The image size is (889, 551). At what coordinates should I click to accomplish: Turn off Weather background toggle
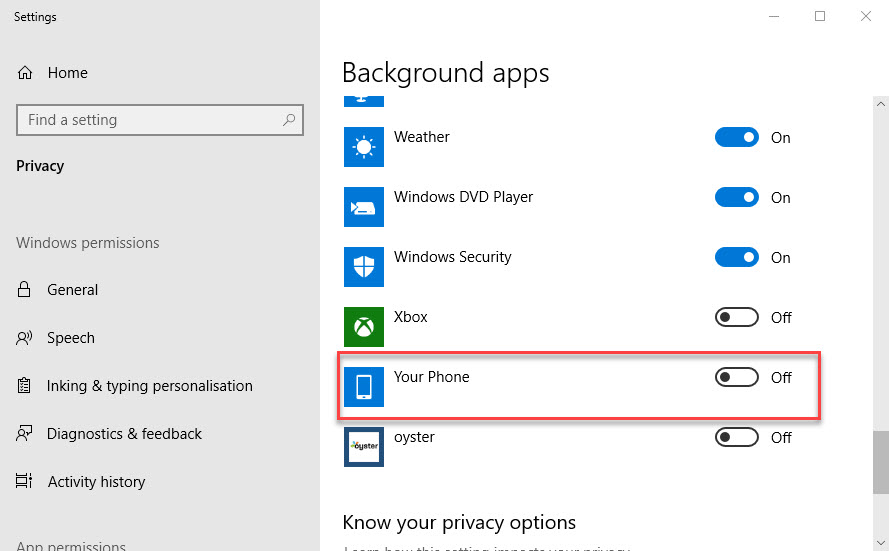(x=736, y=137)
